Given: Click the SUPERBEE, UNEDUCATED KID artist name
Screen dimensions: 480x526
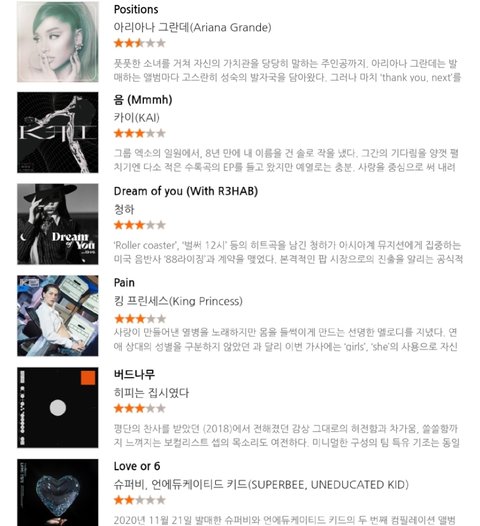Looking at the screenshot, I should (261, 485).
